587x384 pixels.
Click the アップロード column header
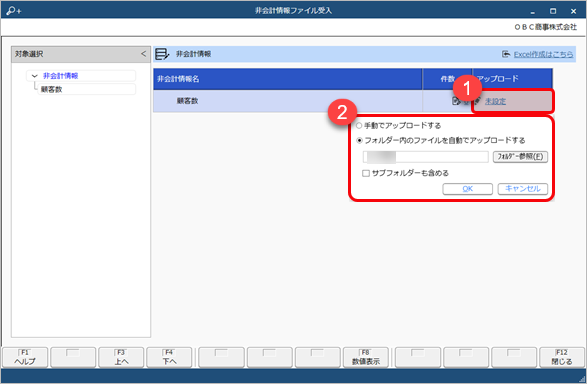click(x=513, y=79)
